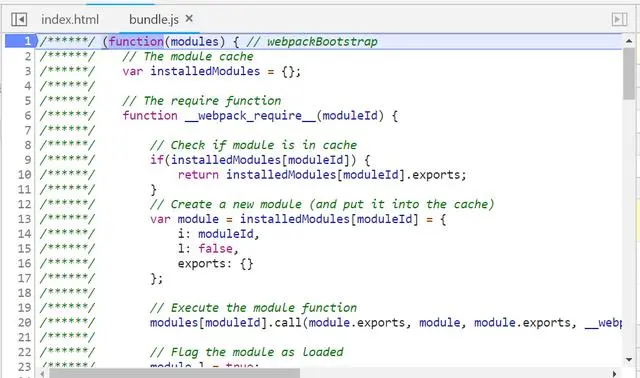The height and width of the screenshot is (378, 640).
Task: Click 'modules[moduleId].call' on line 20
Action: pos(225,322)
